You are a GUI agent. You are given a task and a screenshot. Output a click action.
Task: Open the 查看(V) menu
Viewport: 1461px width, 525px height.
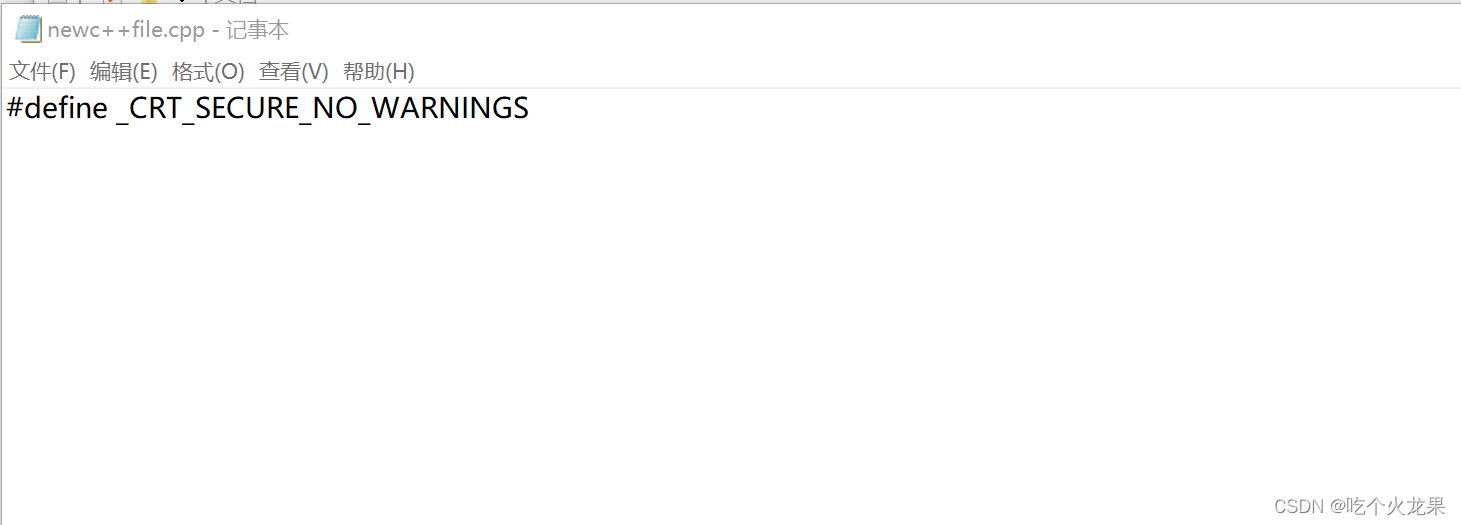(x=293, y=72)
